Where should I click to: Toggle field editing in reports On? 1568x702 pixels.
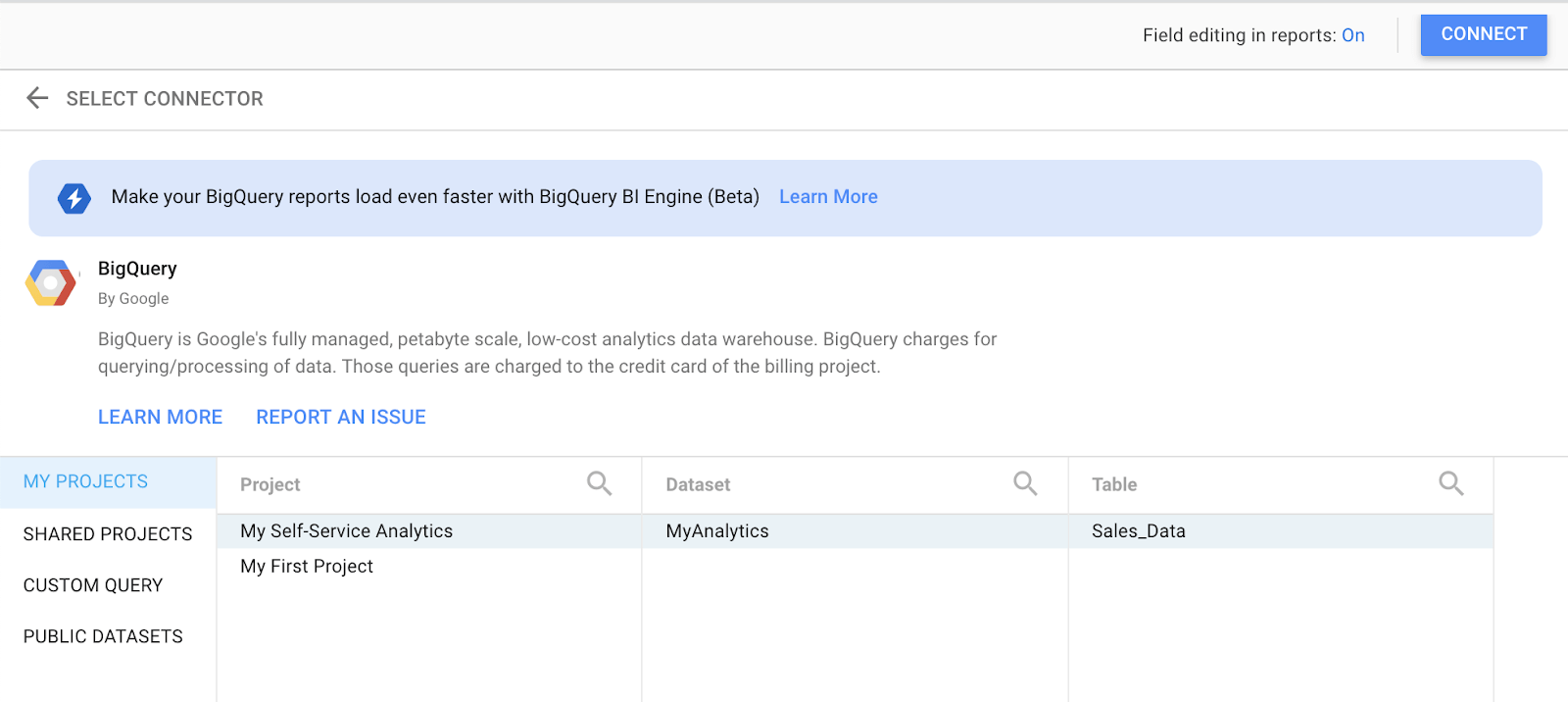(x=1353, y=35)
